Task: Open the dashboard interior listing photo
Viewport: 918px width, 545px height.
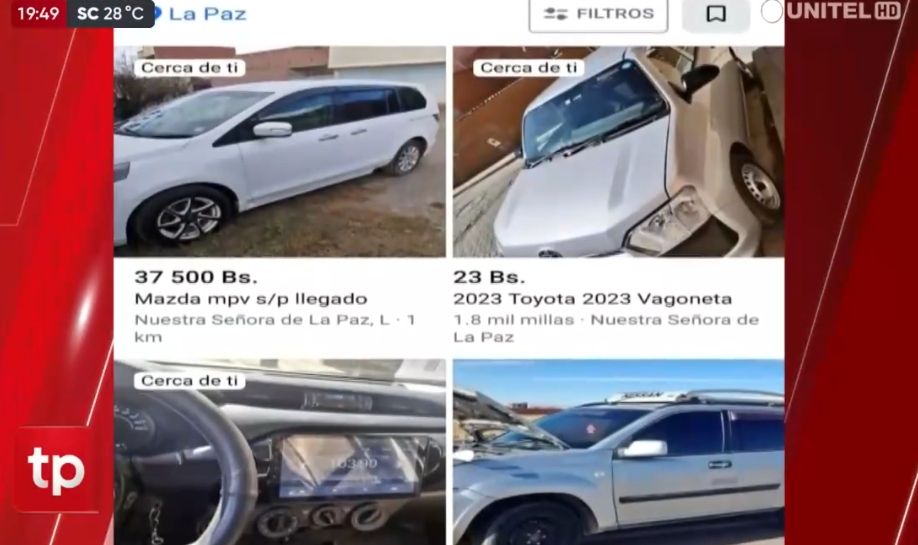Action: click(280, 452)
